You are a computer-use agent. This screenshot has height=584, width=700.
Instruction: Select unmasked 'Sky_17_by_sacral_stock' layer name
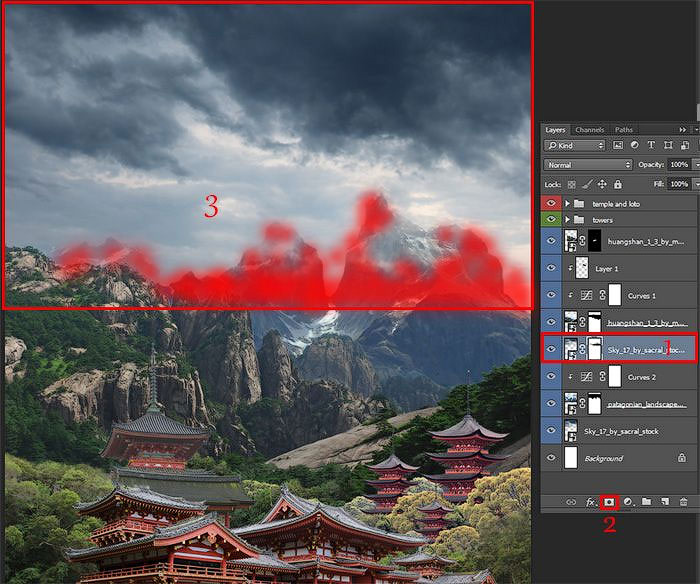[x=621, y=431]
